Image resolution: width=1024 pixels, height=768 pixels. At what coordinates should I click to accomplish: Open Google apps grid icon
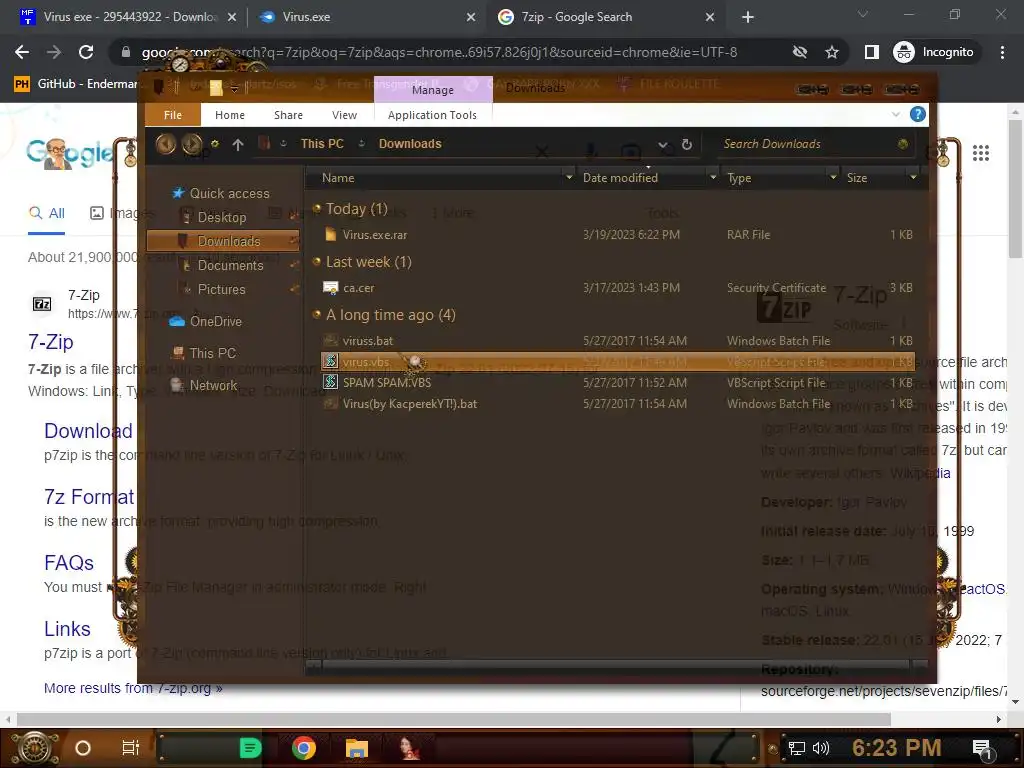click(980, 153)
